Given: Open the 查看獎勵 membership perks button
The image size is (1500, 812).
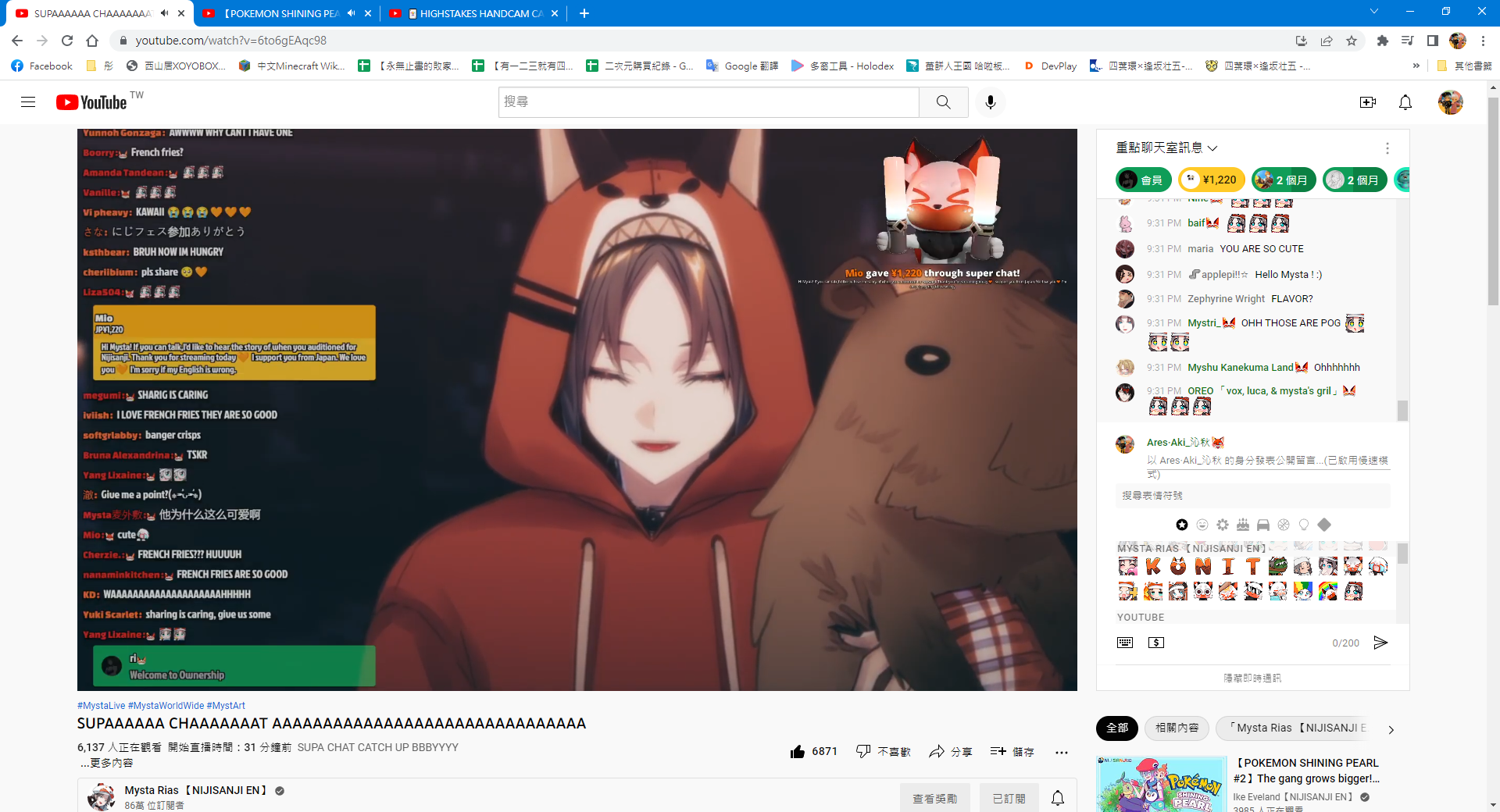Looking at the screenshot, I should point(934,798).
